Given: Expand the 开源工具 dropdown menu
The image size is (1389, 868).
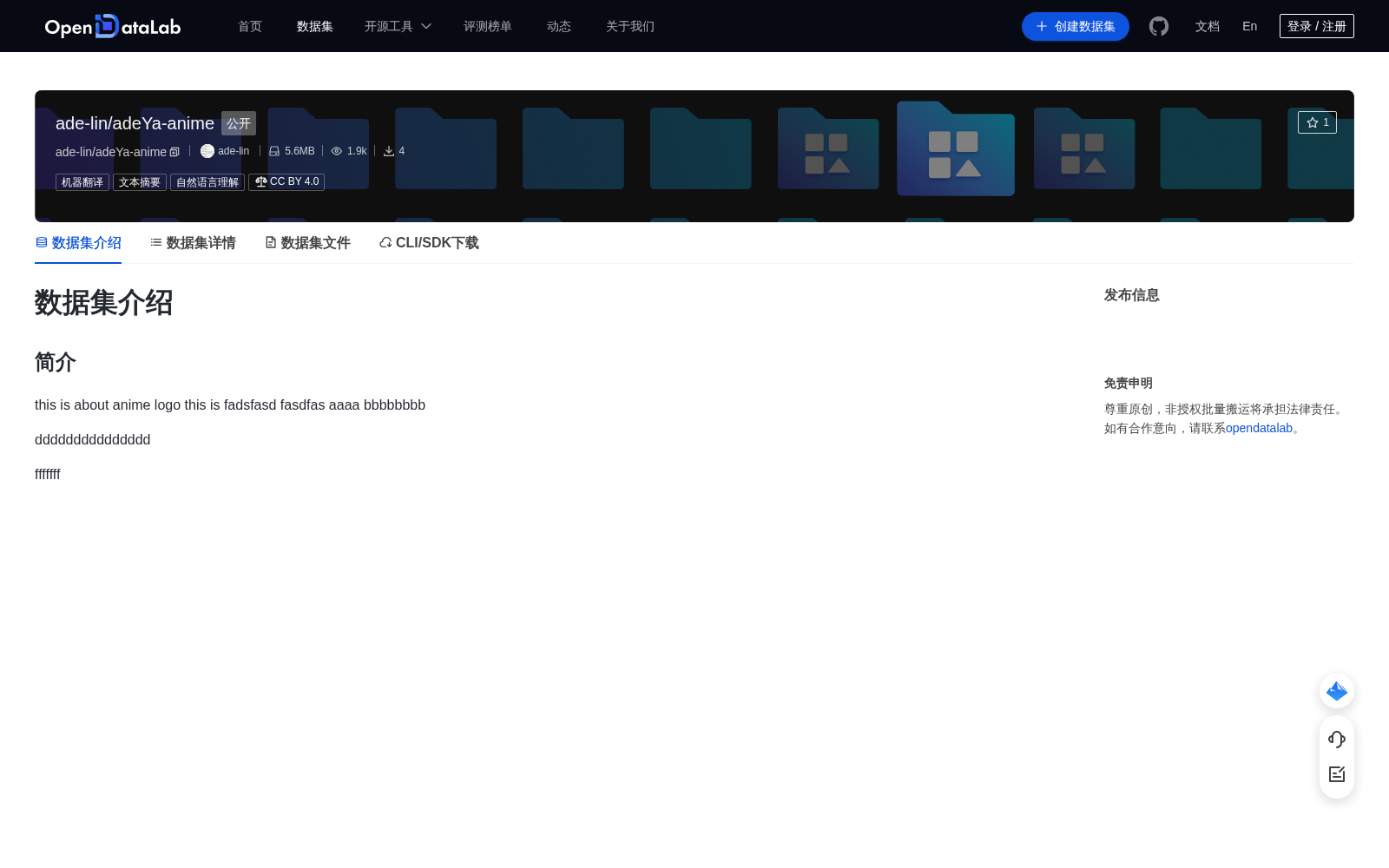Looking at the screenshot, I should tap(398, 26).
